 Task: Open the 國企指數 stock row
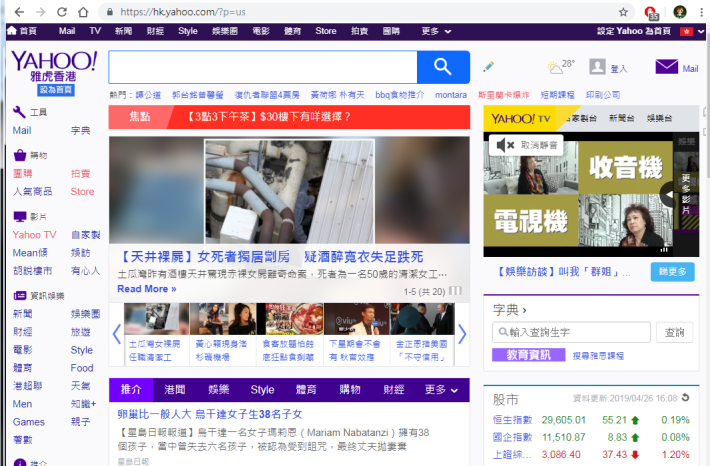[591, 437]
